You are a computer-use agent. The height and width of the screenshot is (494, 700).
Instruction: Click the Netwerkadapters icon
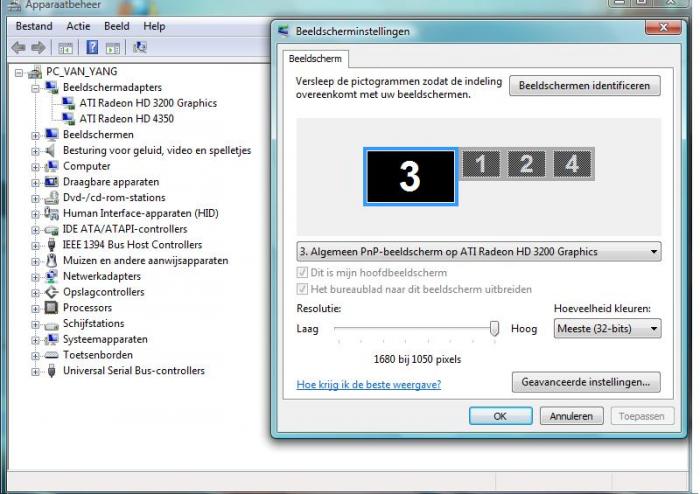pos(52,276)
